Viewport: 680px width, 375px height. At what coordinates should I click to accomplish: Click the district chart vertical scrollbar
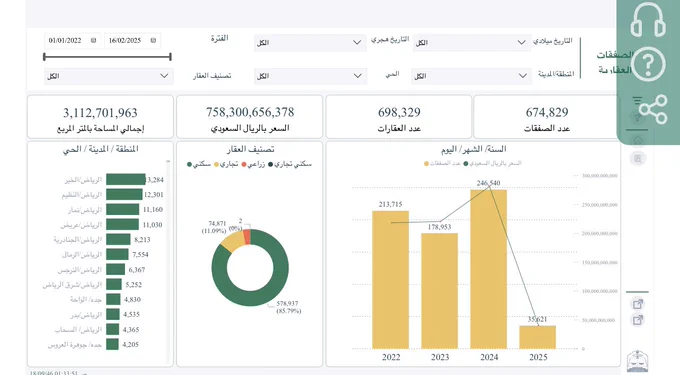[168, 262]
